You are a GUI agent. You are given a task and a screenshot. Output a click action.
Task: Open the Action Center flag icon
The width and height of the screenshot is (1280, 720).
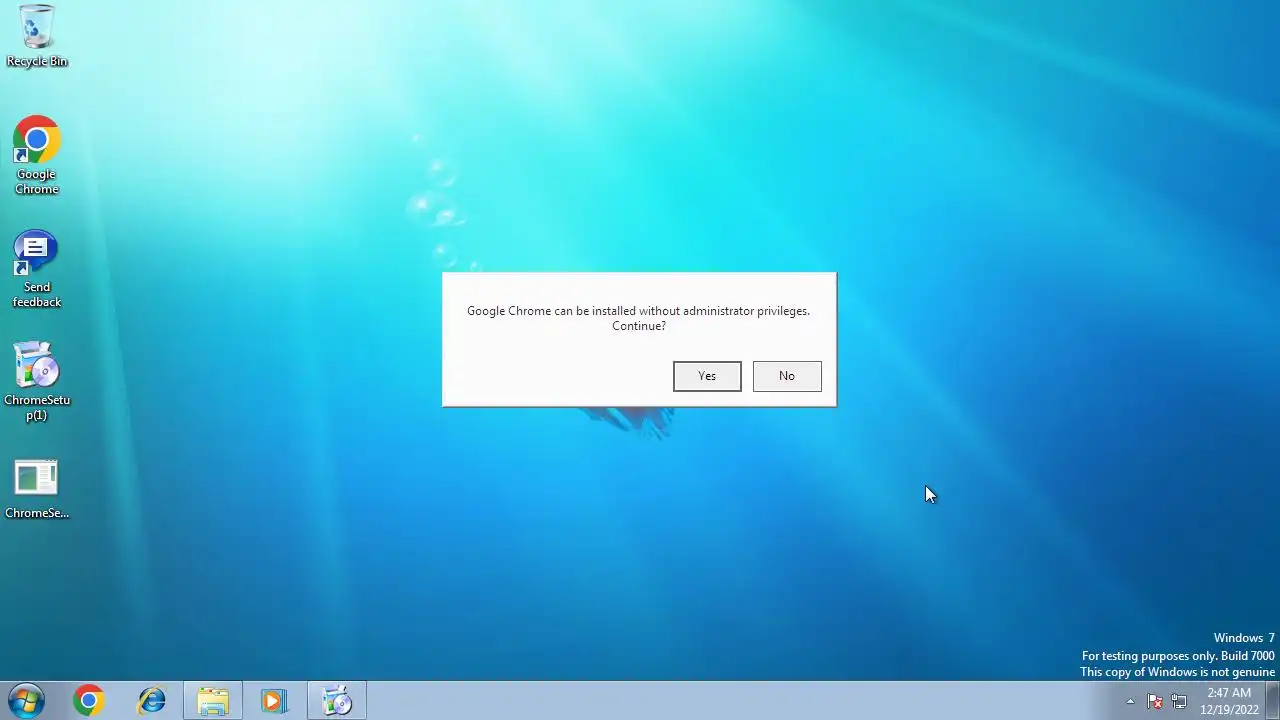pos(1155,701)
